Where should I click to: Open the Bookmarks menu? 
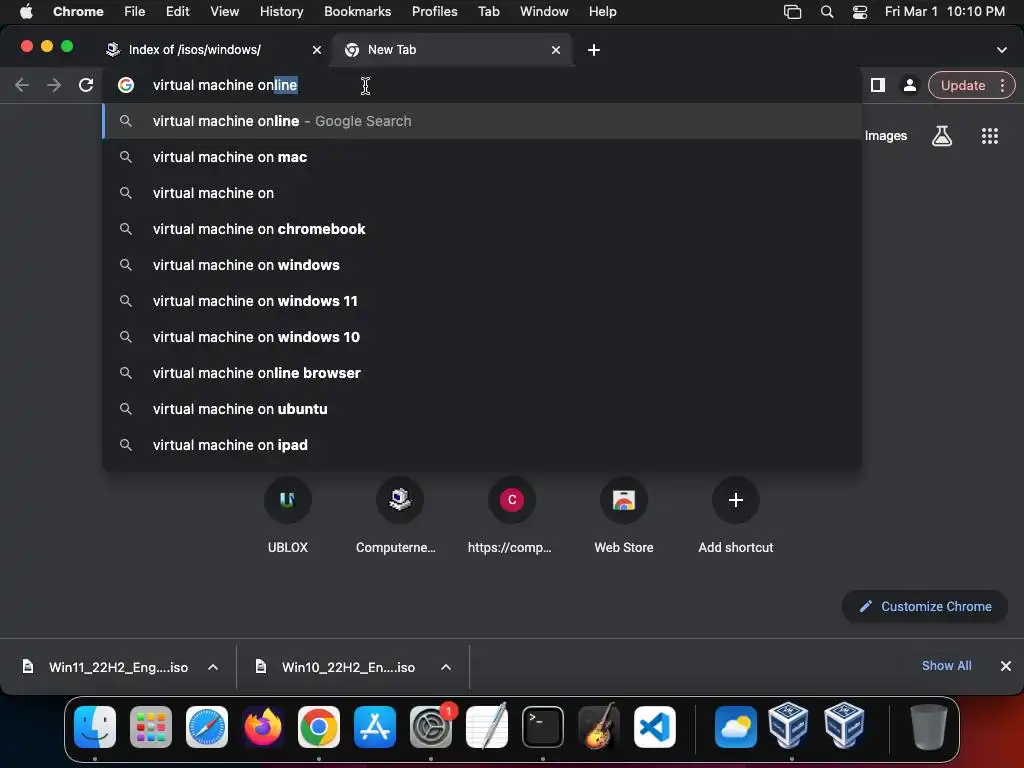[357, 11]
